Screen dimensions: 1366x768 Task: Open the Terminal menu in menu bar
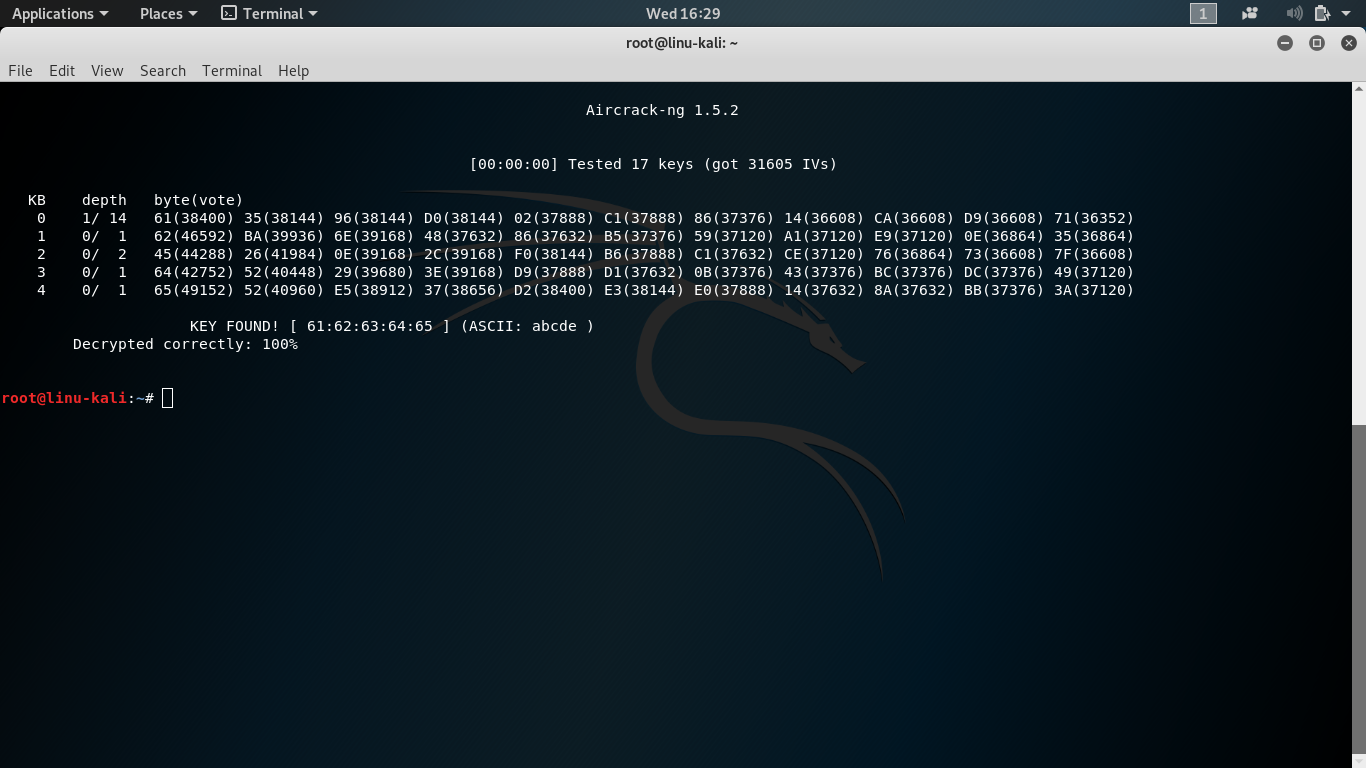(232, 70)
